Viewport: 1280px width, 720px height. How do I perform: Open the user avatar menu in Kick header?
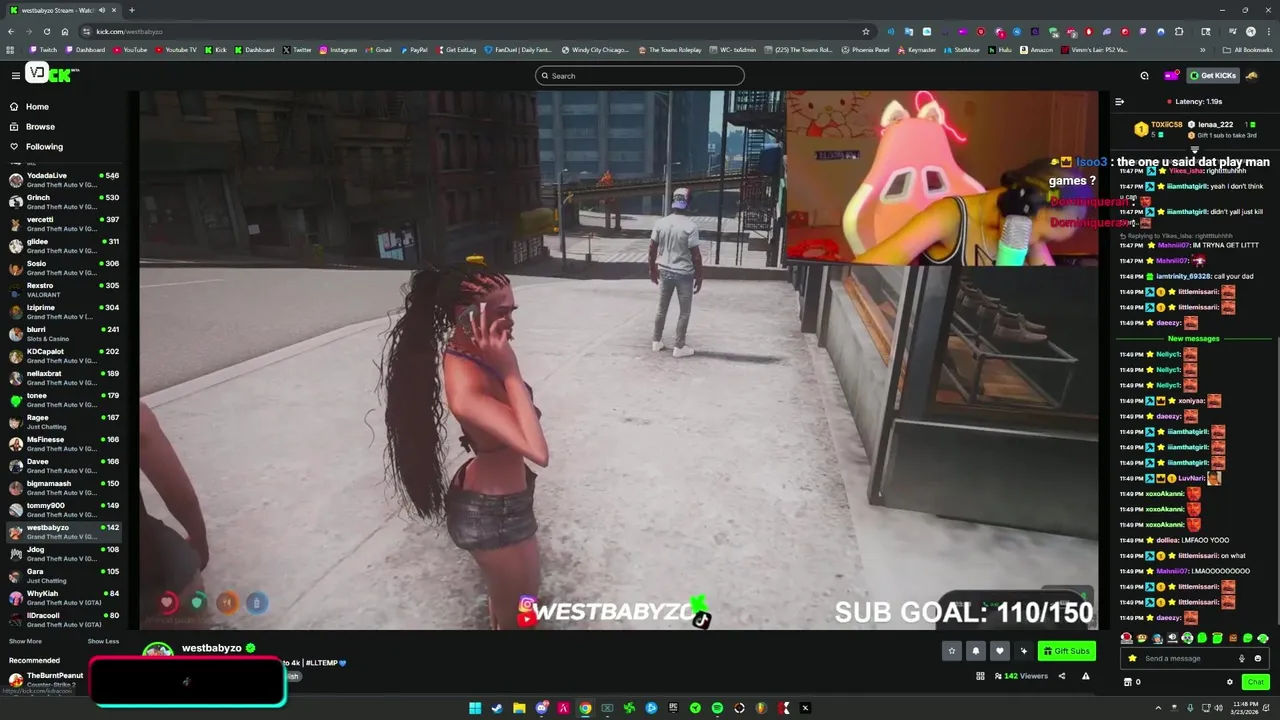[1252, 75]
